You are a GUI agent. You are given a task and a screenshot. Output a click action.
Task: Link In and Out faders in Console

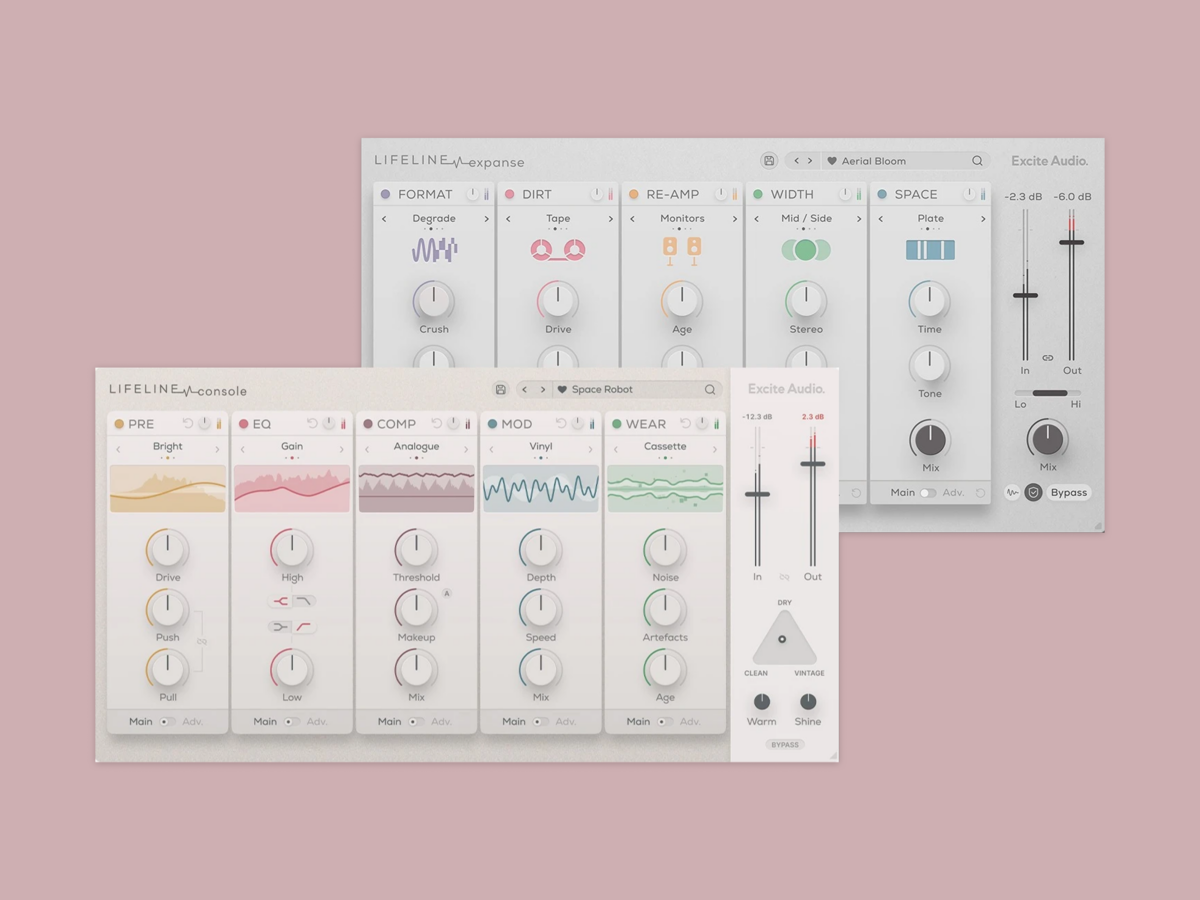coord(785,577)
